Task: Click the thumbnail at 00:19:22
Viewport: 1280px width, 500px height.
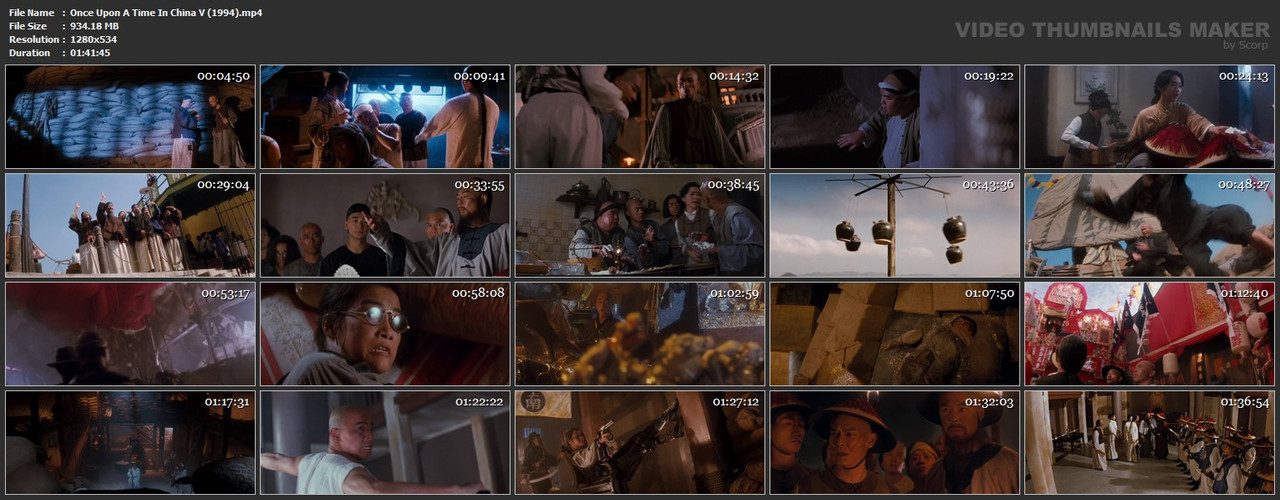Action: coord(895,117)
